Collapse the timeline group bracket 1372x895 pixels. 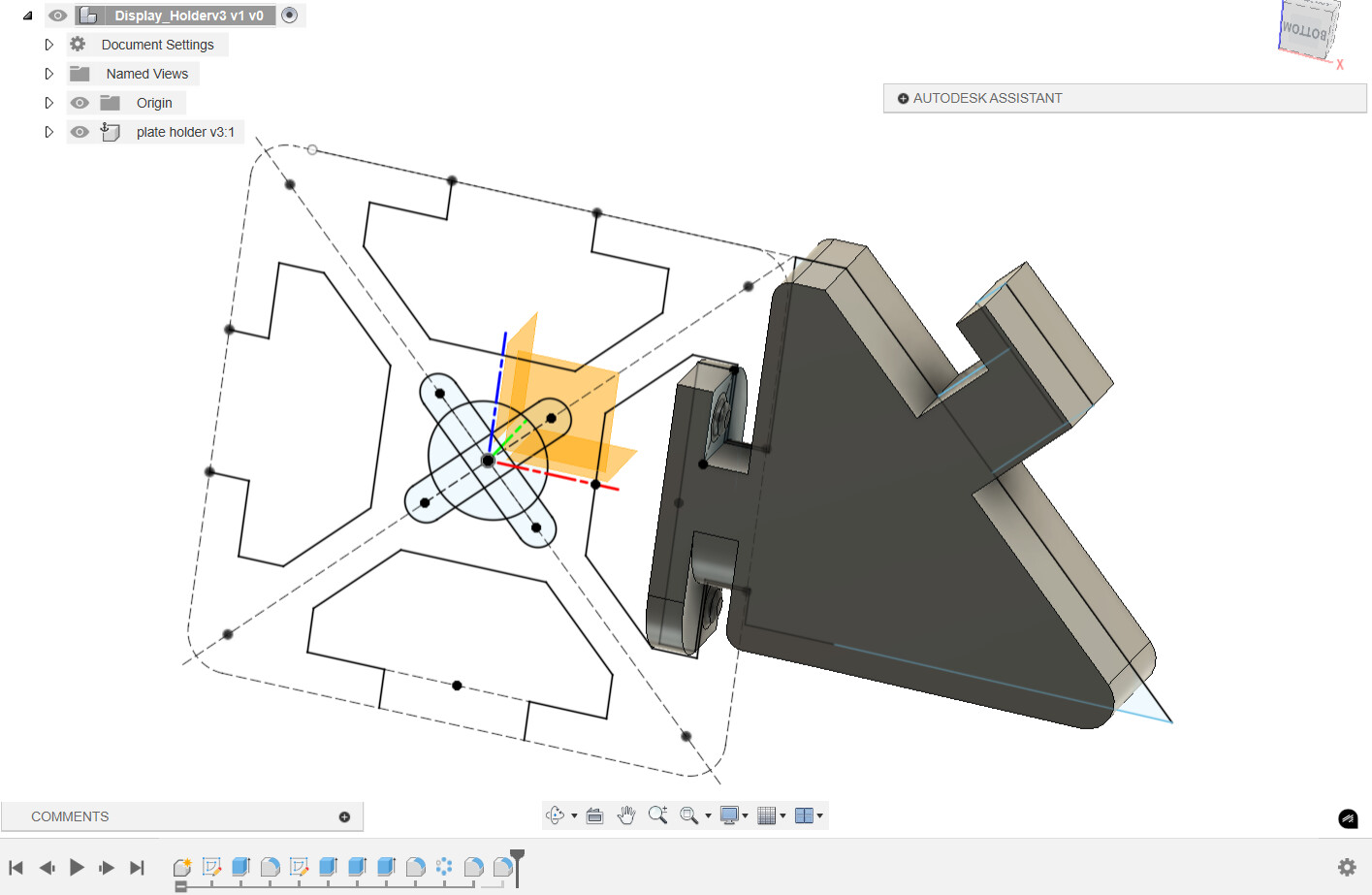[180, 886]
